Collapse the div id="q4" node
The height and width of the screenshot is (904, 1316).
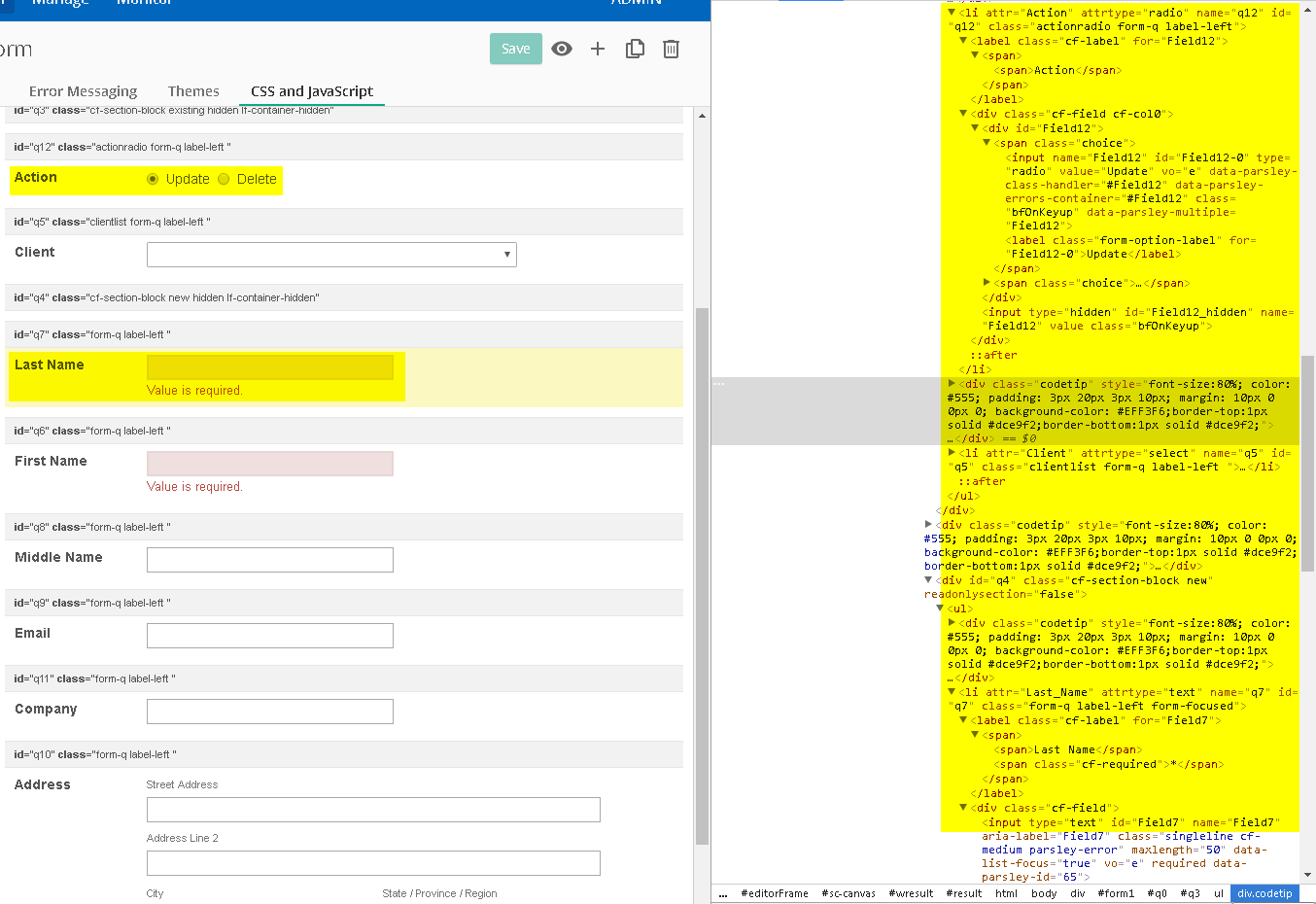pos(929,580)
